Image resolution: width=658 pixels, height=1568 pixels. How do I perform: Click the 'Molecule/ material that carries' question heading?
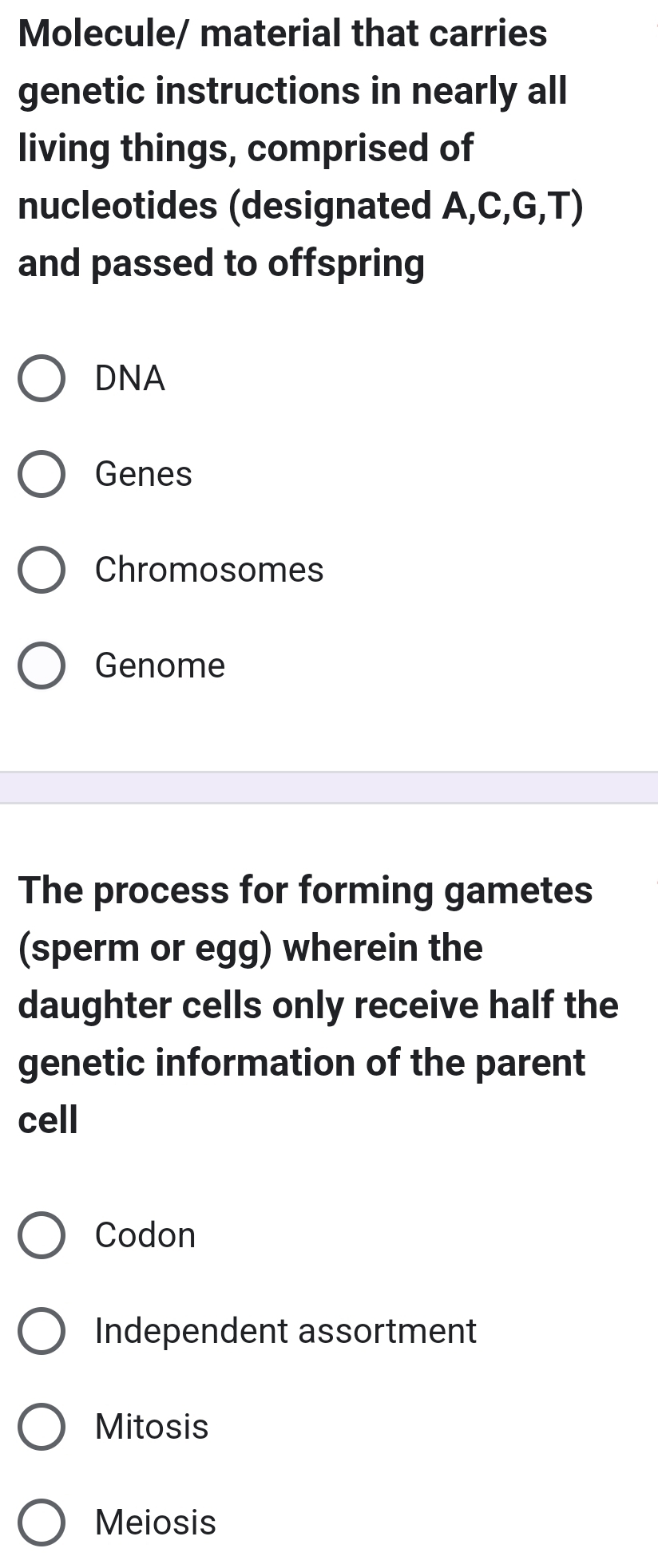283,34
